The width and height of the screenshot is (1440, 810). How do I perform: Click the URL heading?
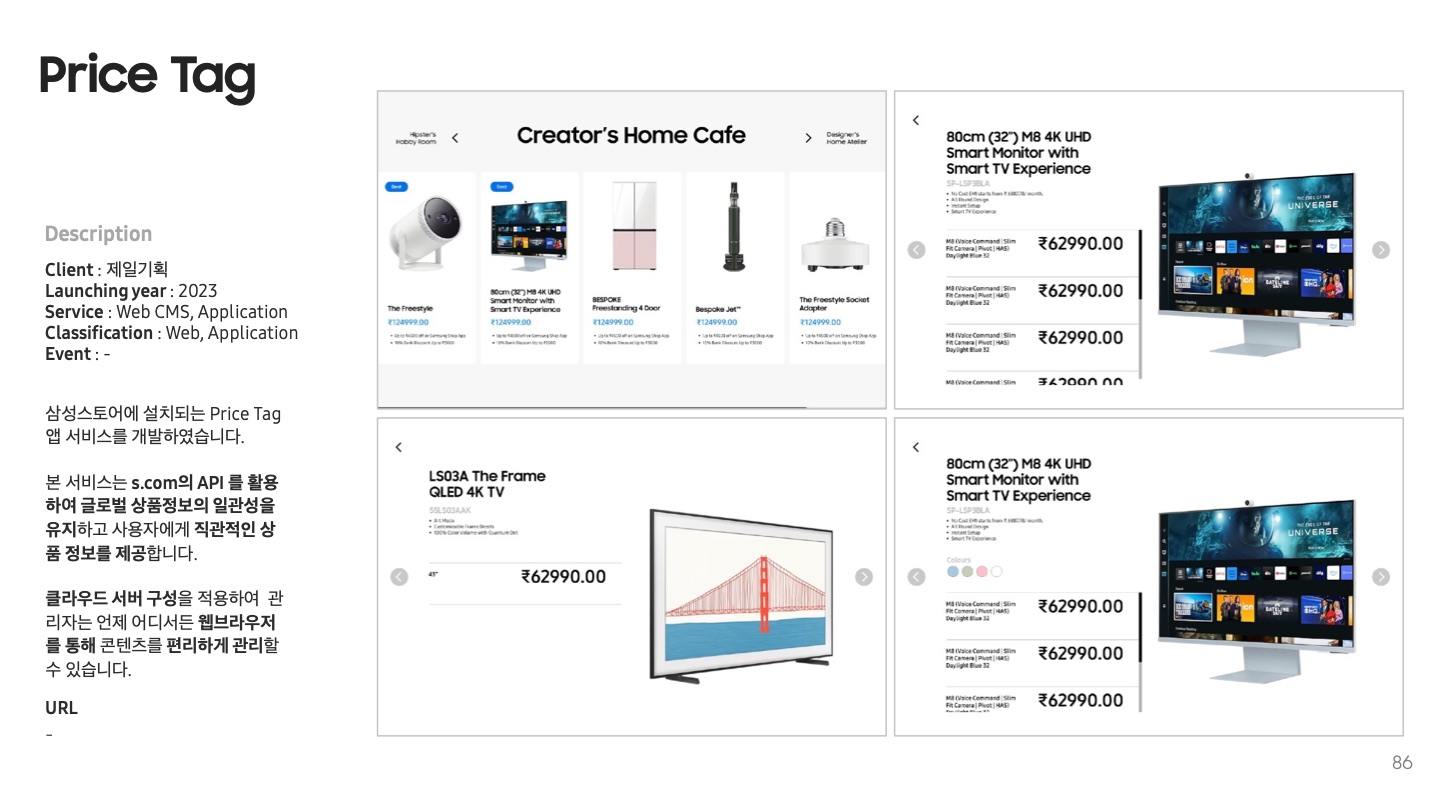click(61, 708)
